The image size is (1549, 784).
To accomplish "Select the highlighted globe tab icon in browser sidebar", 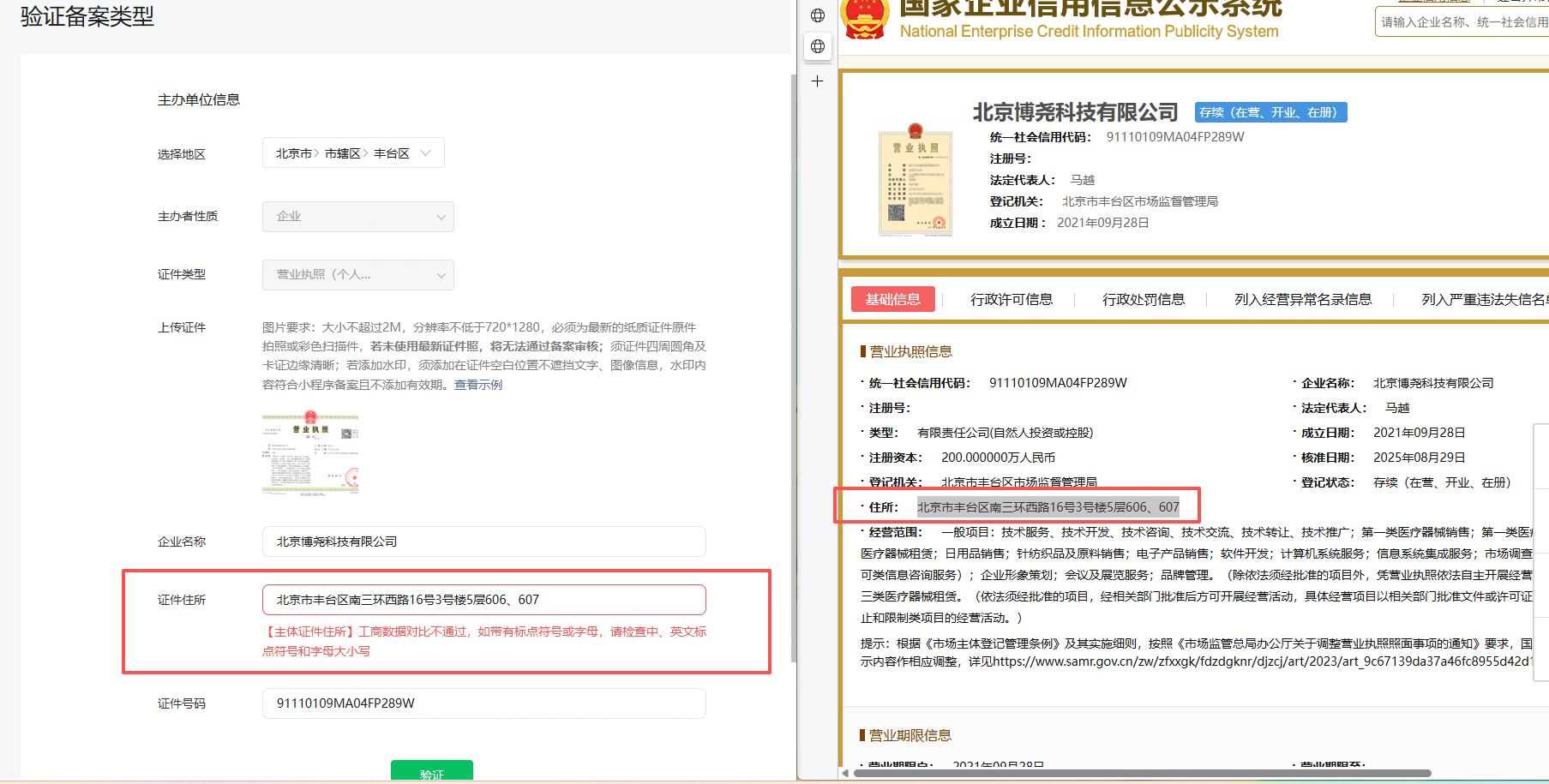I will (x=818, y=46).
